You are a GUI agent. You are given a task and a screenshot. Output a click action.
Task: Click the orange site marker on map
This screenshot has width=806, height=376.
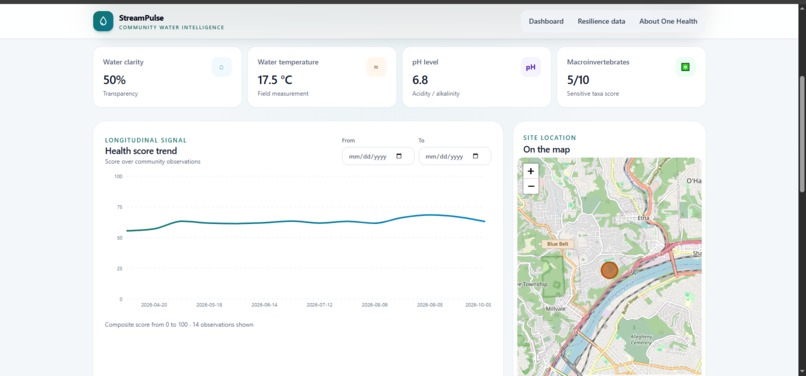tap(609, 270)
